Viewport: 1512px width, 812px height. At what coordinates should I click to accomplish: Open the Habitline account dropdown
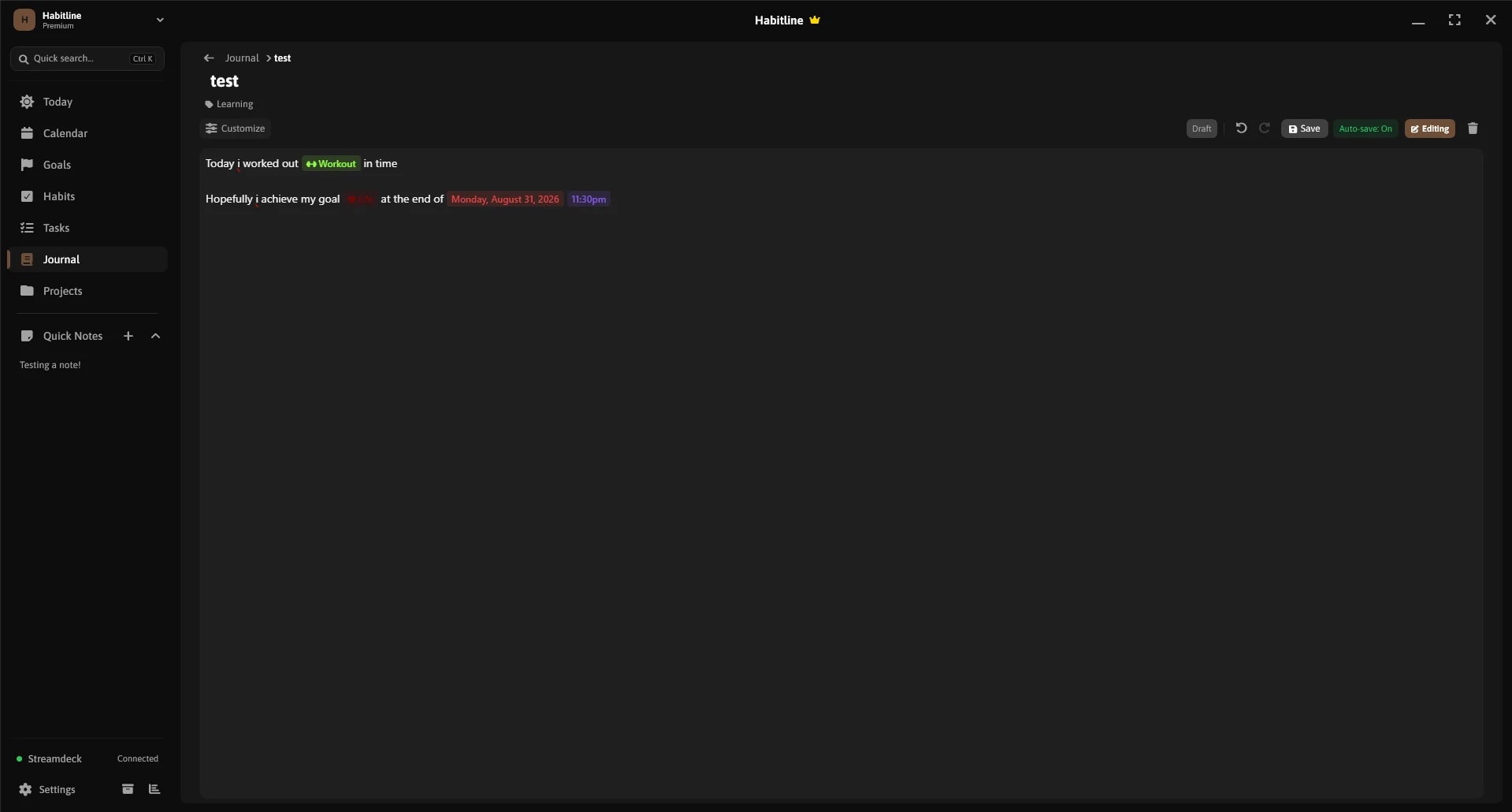click(x=160, y=20)
